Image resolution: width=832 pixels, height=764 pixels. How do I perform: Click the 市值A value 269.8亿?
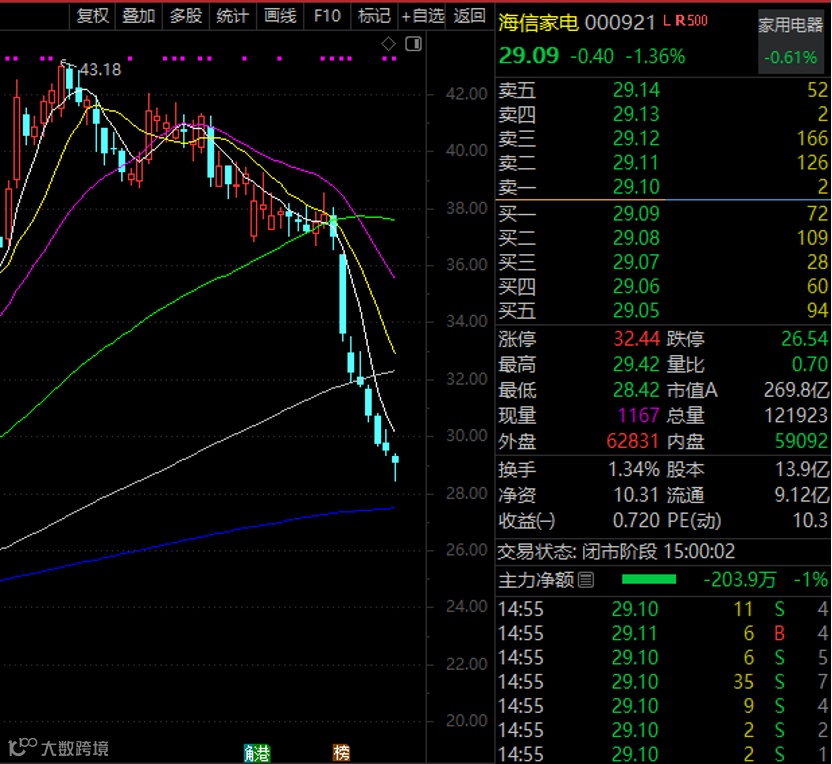[796, 390]
